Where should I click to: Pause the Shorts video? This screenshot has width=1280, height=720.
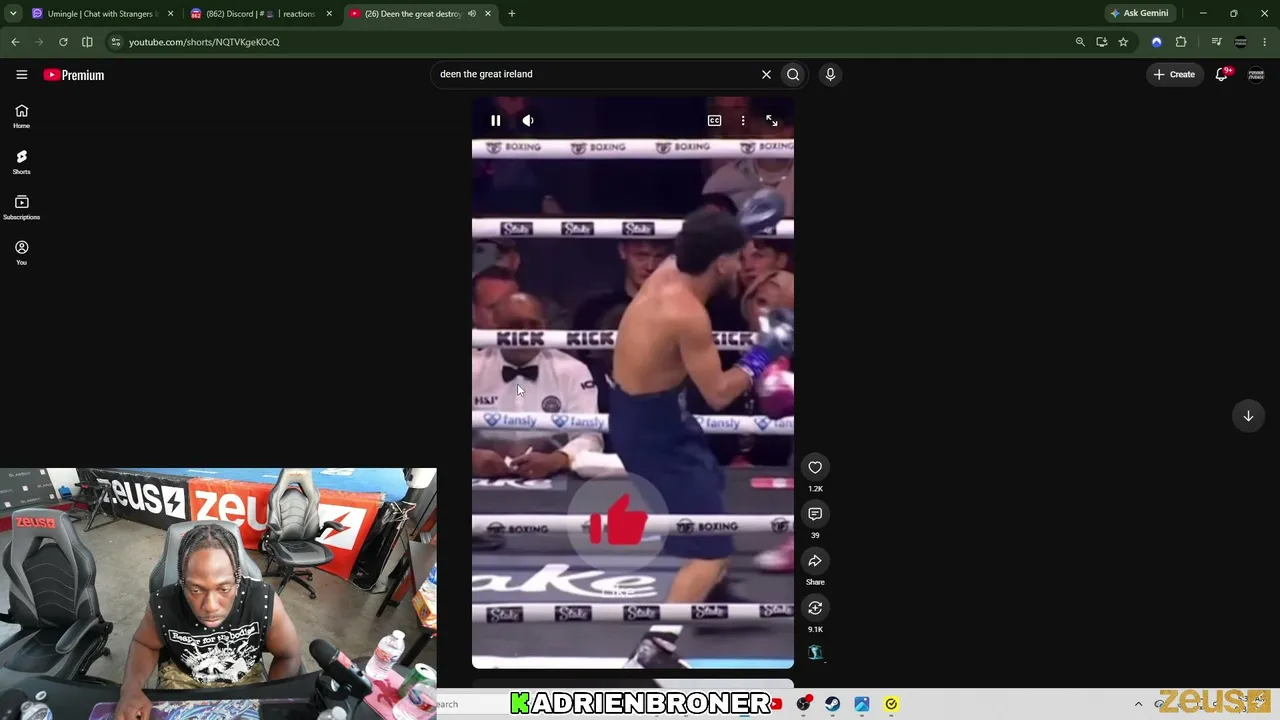click(x=495, y=121)
